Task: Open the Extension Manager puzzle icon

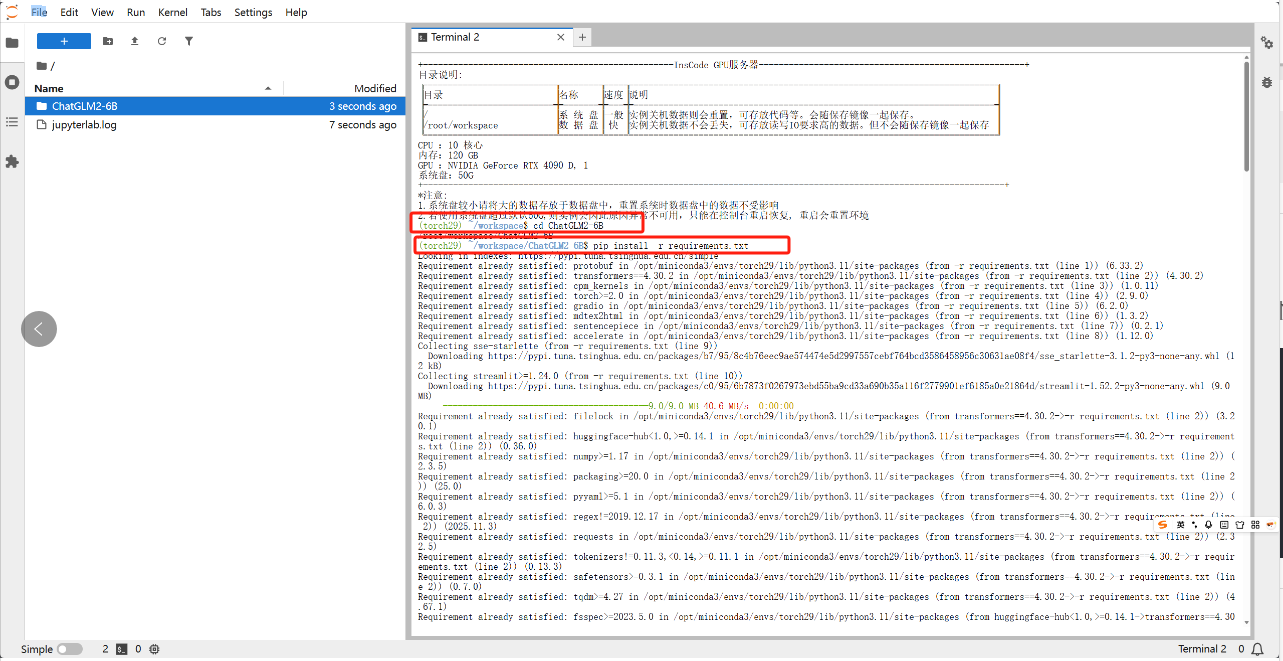Action: (x=12, y=161)
